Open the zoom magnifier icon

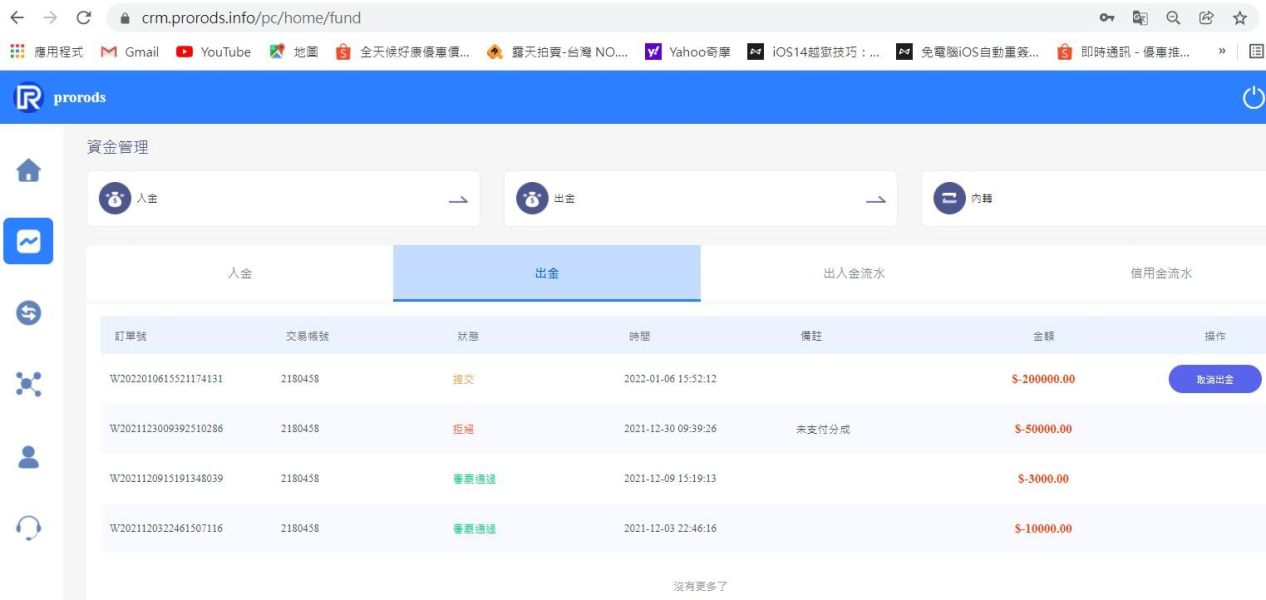1173,18
